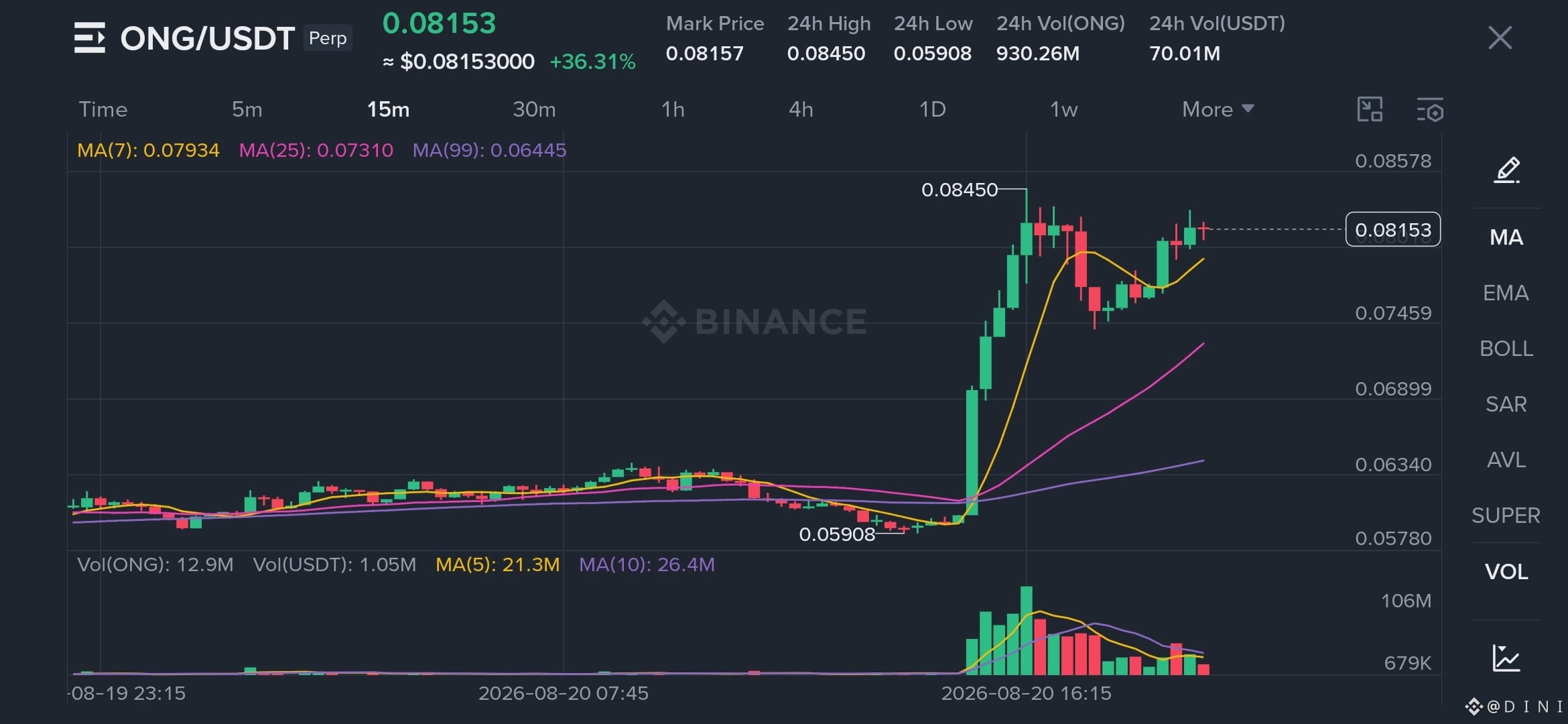1568x724 pixels.
Task: Click the 2026-08-20 16:15 time label
Action: (x=1026, y=693)
